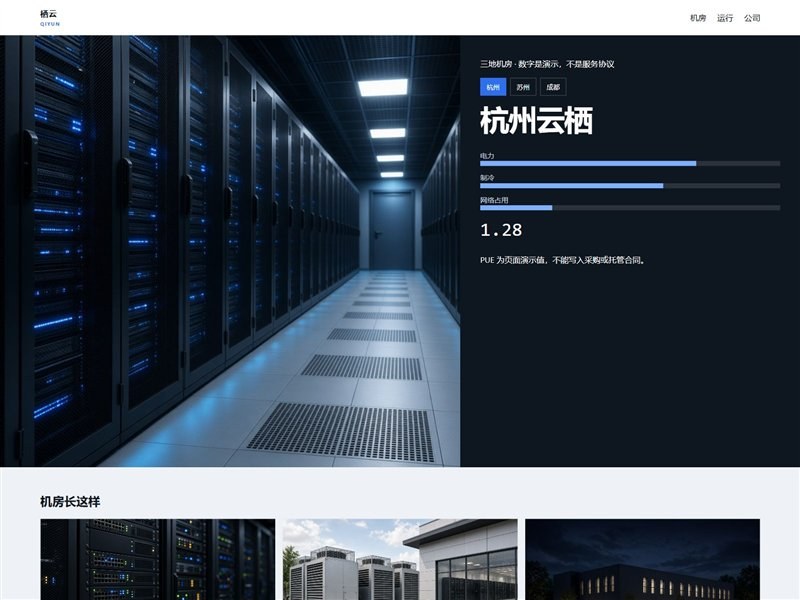Click the 制冷 label
The height and width of the screenshot is (600, 800).
coord(487,178)
